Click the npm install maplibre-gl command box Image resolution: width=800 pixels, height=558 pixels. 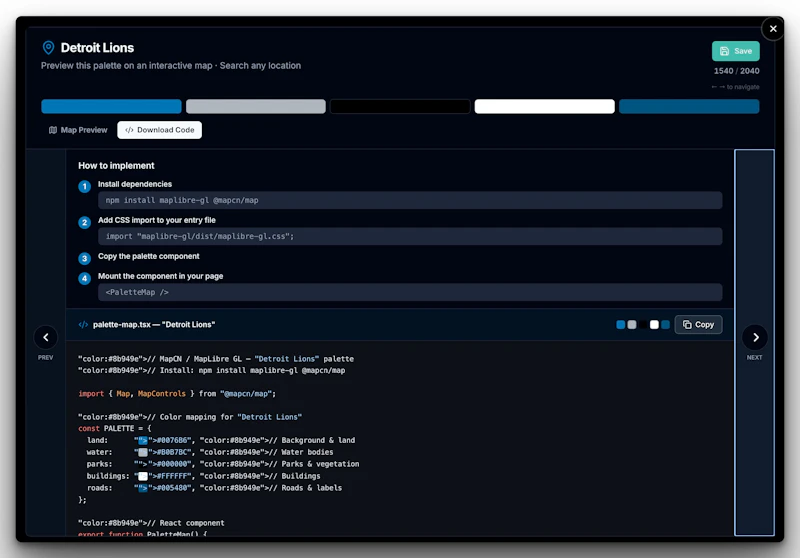[x=410, y=200]
